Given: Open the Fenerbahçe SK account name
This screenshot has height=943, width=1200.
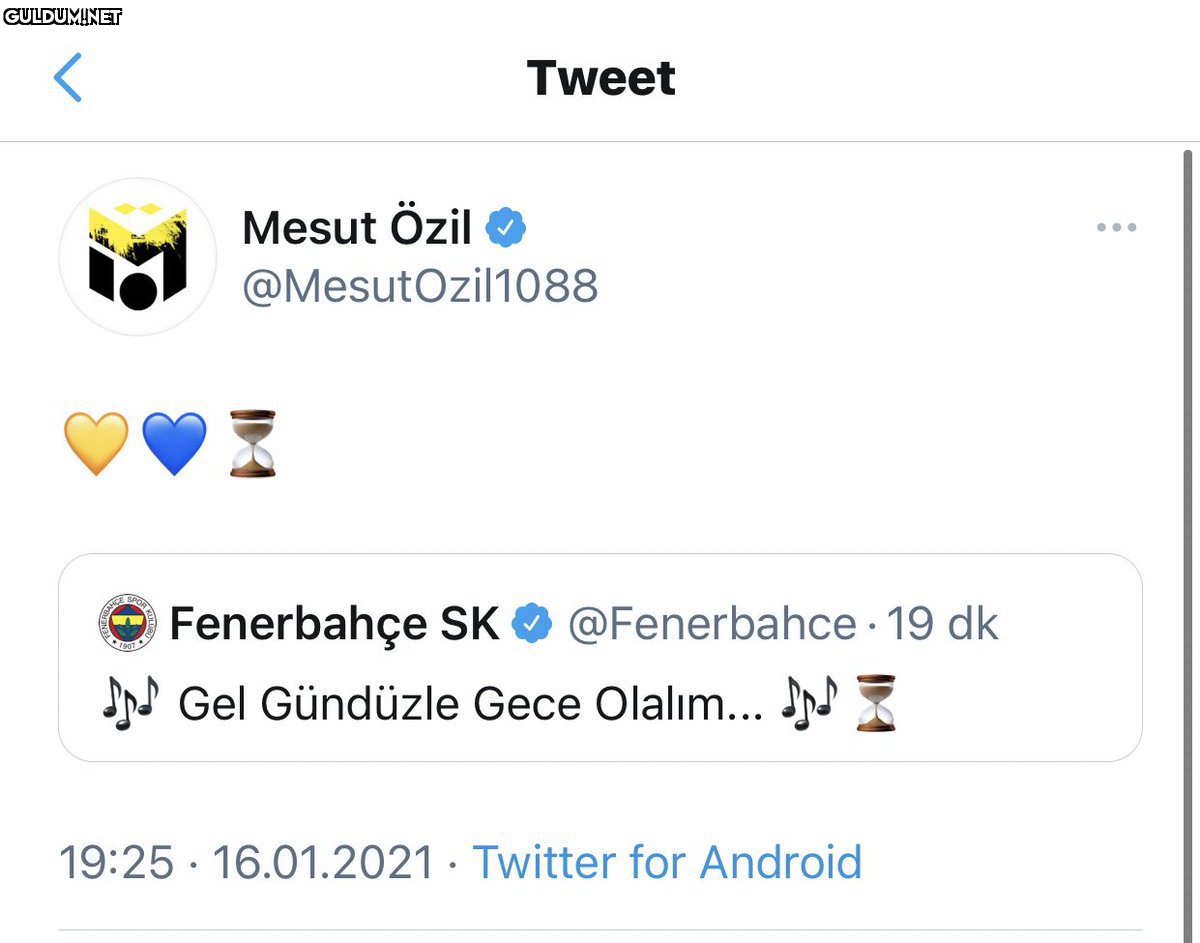Looking at the screenshot, I should 334,624.
